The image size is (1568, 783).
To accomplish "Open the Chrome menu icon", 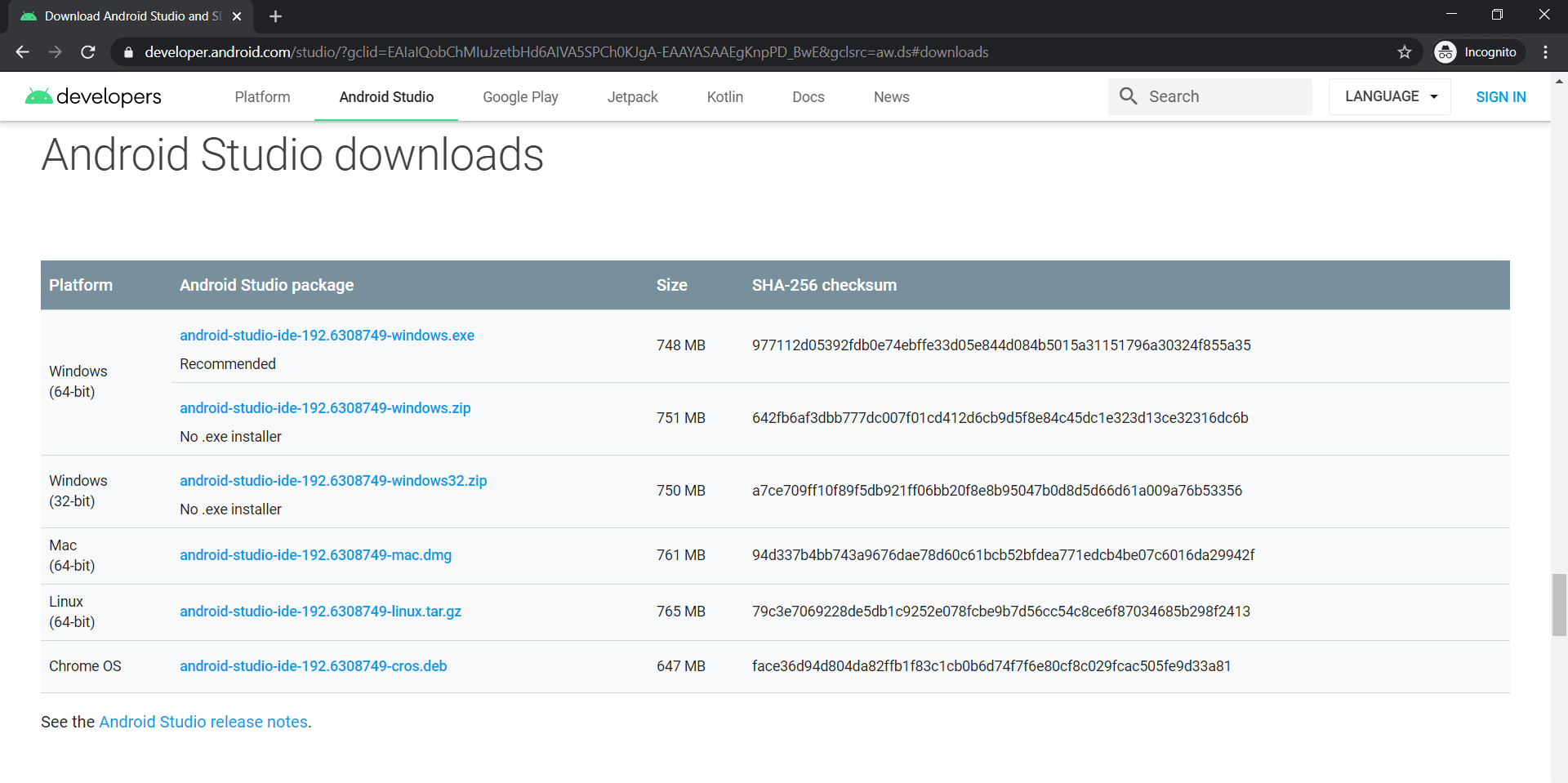I will click(x=1545, y=51).
